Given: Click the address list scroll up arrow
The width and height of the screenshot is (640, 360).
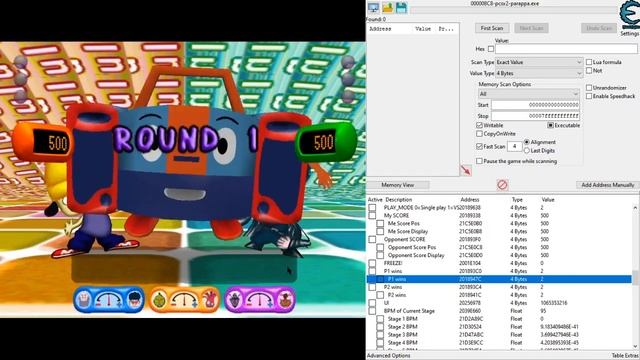Looking at the screenshot, I should [635, 207].
